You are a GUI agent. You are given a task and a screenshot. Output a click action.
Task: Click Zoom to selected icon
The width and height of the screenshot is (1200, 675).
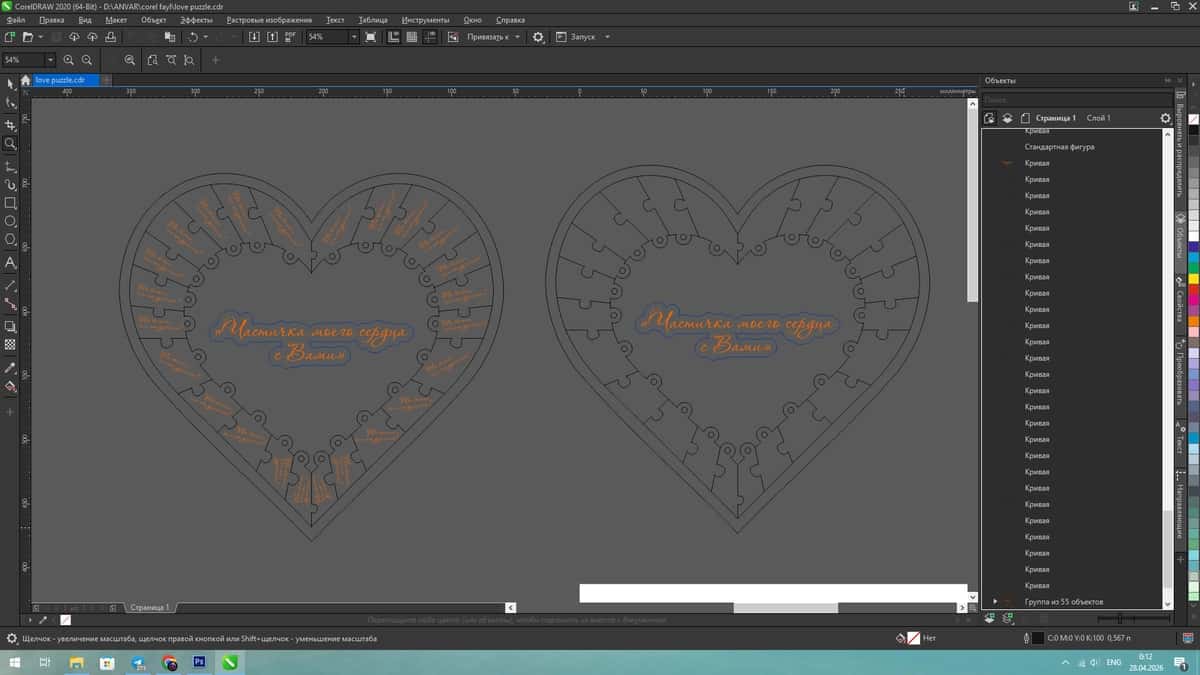(130, 60)
